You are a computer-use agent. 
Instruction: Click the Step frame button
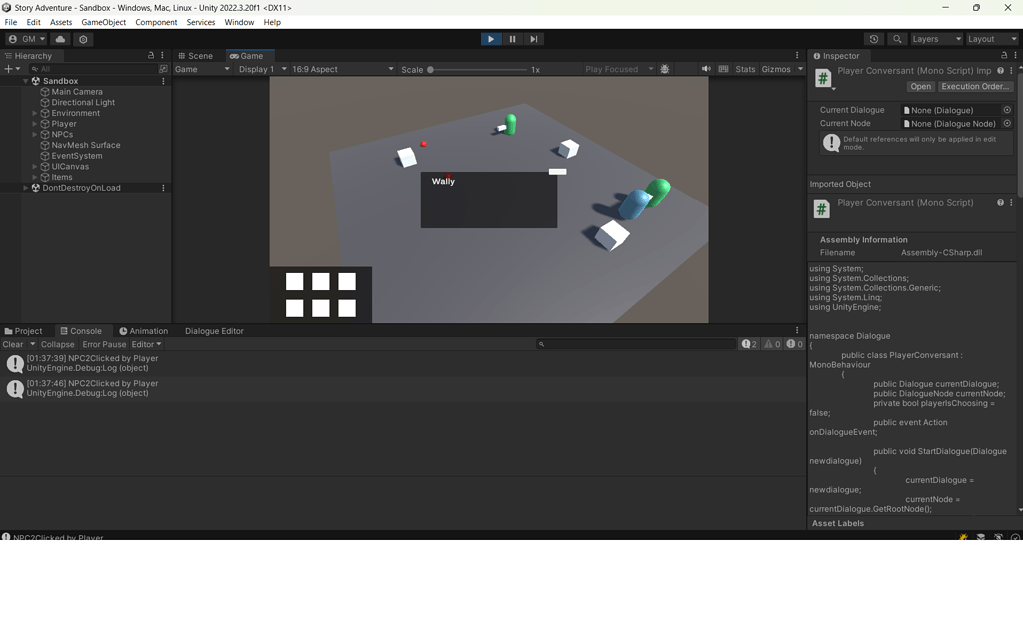coord(534,38)
